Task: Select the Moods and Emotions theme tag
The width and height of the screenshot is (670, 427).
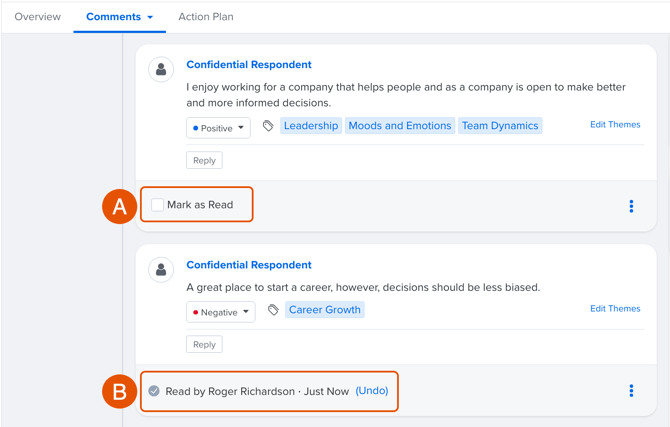Action: click(400, 126)
